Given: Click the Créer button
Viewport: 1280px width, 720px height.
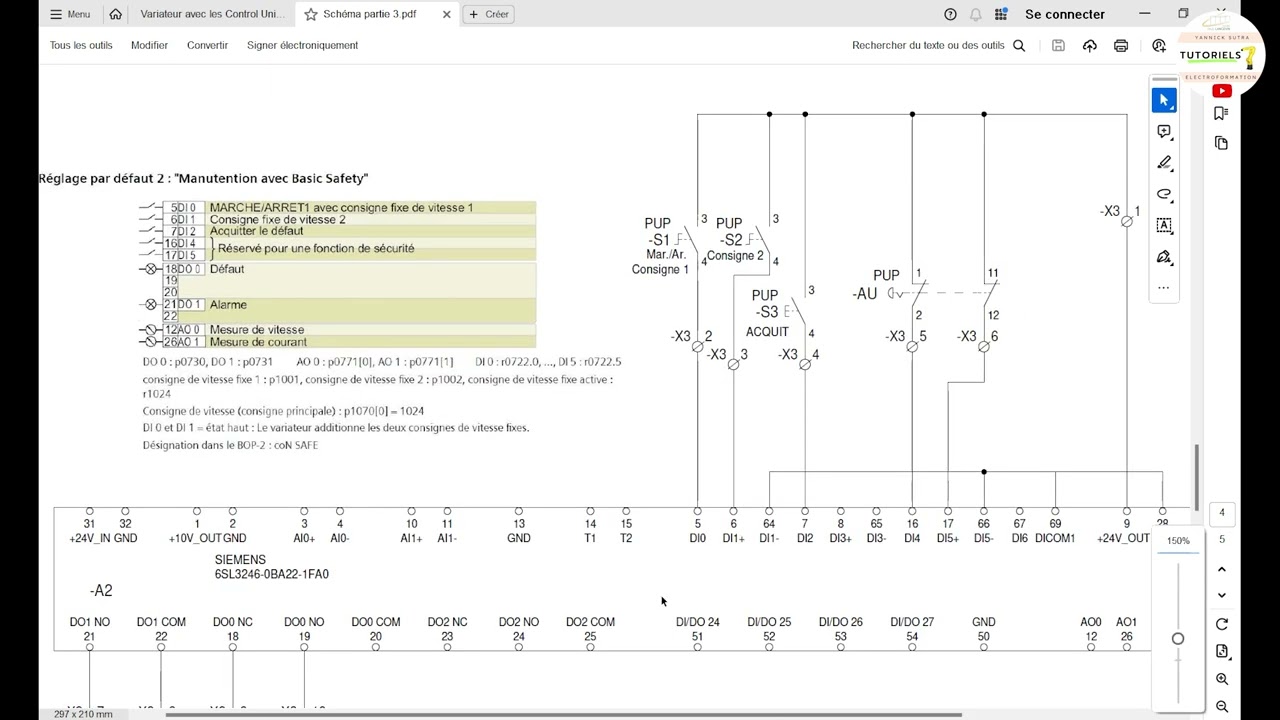Looking at the screenshot, I should [489, 14].
